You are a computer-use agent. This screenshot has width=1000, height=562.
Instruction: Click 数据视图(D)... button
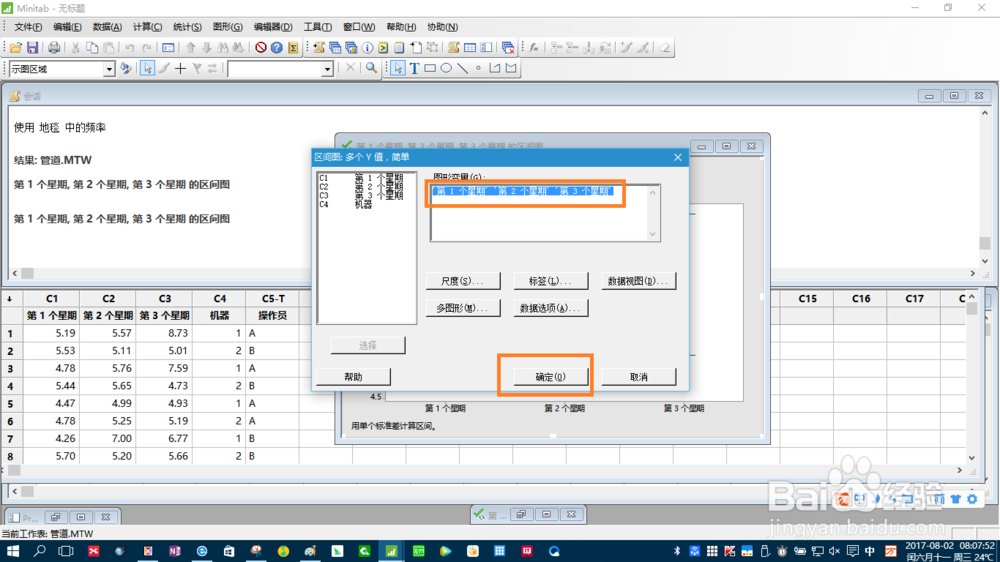(638, 281)
